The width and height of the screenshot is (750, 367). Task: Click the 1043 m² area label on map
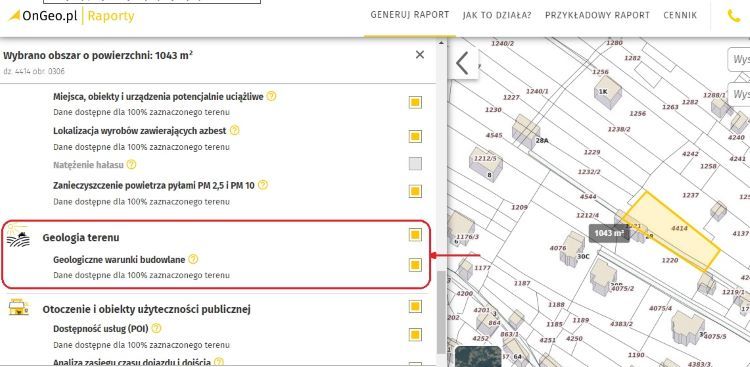coord(609,234)
